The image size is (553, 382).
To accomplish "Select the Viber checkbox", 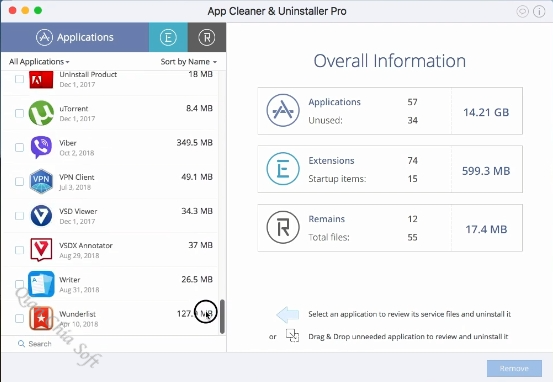I will tap(19, 147).
